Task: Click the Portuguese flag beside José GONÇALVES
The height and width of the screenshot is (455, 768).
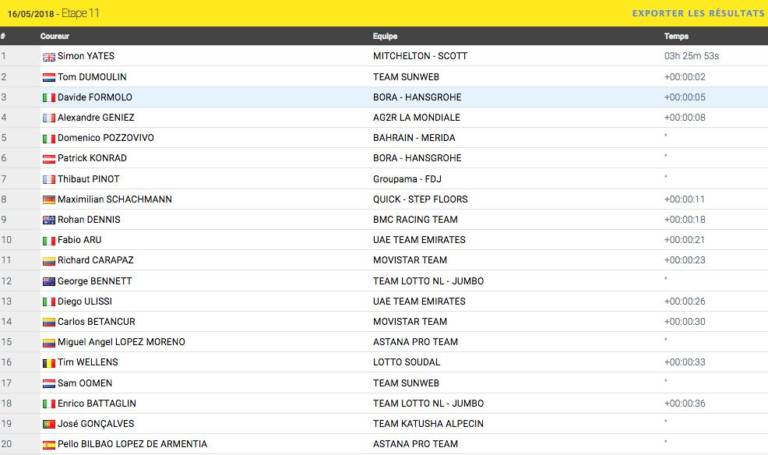Action: 49,424
